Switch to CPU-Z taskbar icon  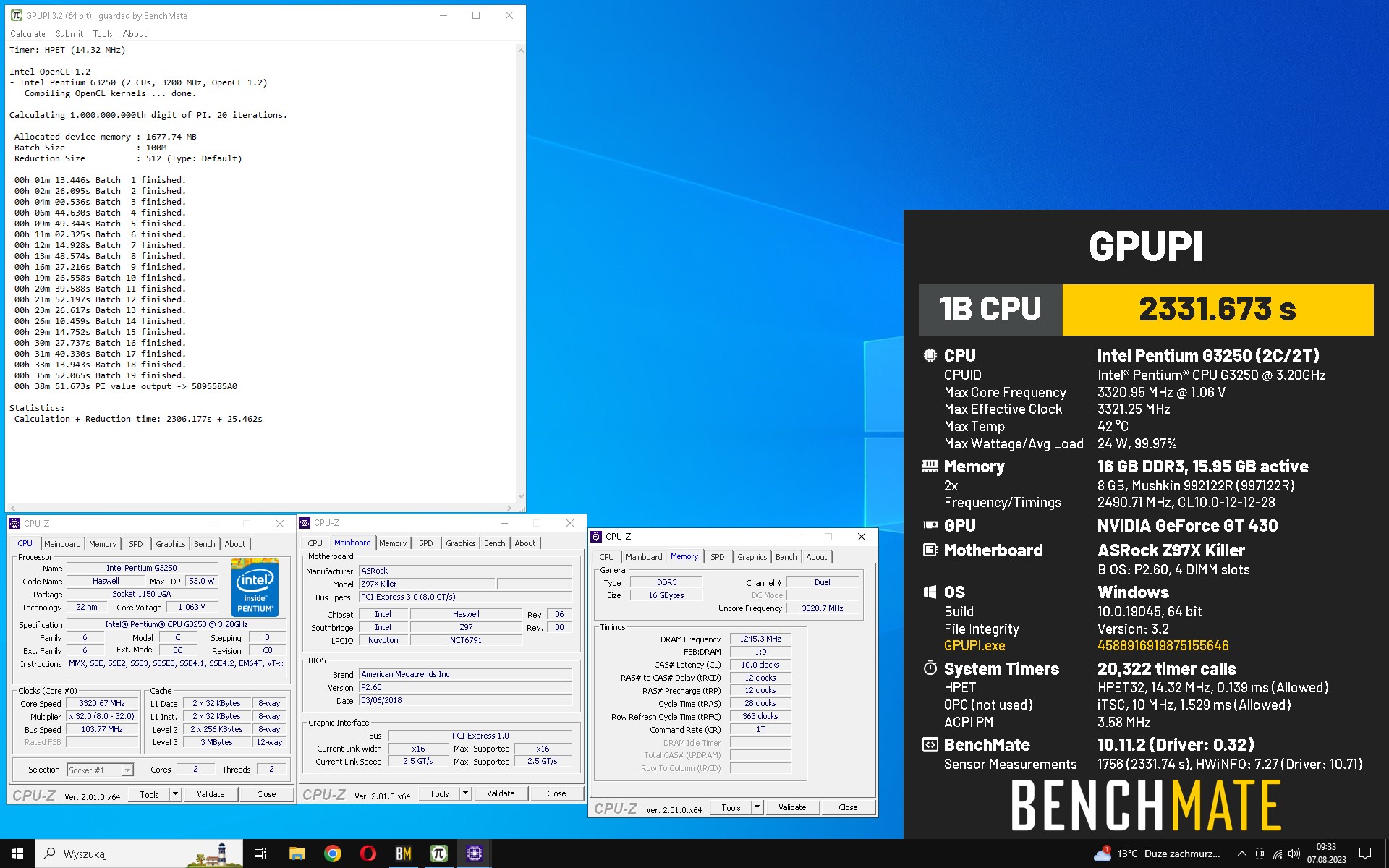click(x=475, y=854)
